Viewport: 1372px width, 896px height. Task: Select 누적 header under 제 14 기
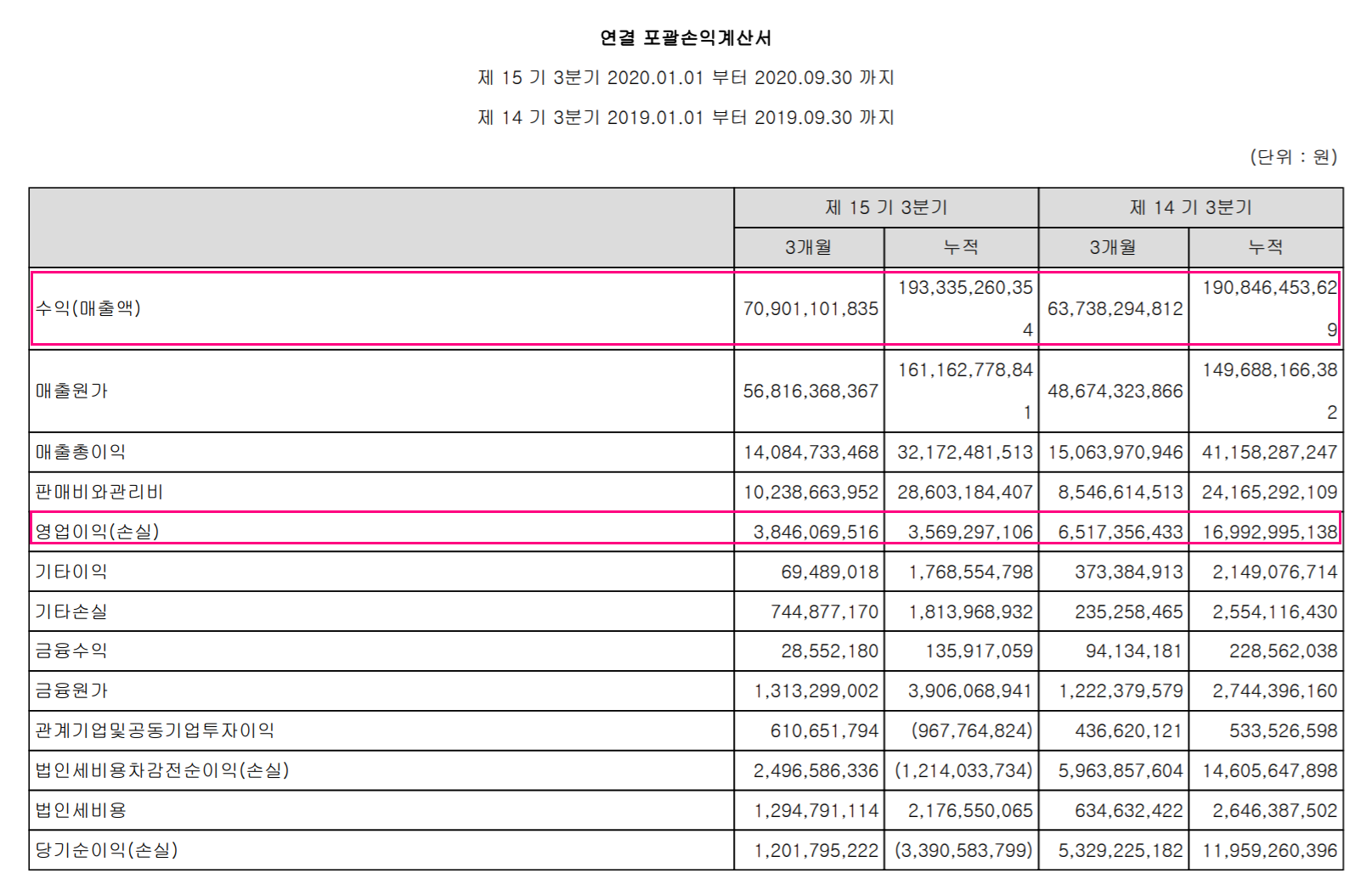tap(1266, 247)
